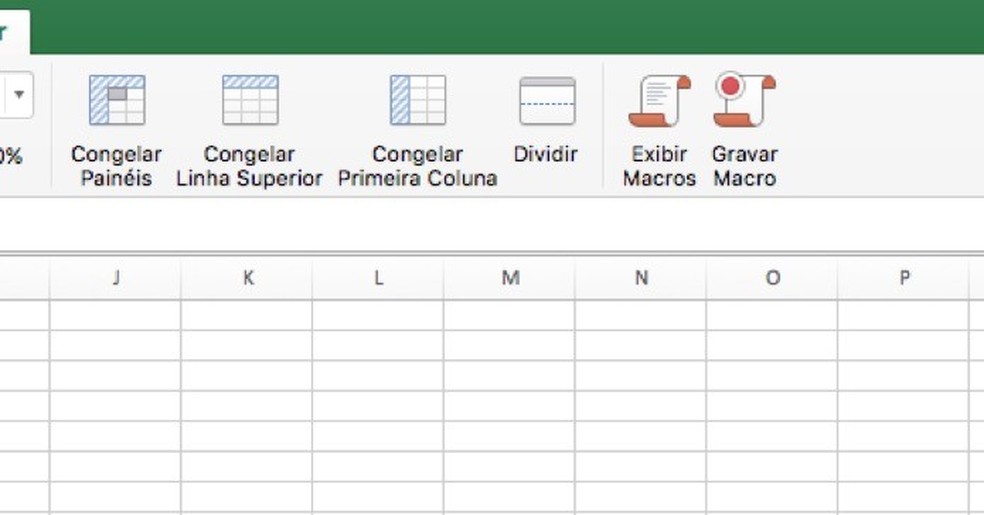Click the Gravar Macro text label
This screenshot has width=984, height=515.
point(744,167)
